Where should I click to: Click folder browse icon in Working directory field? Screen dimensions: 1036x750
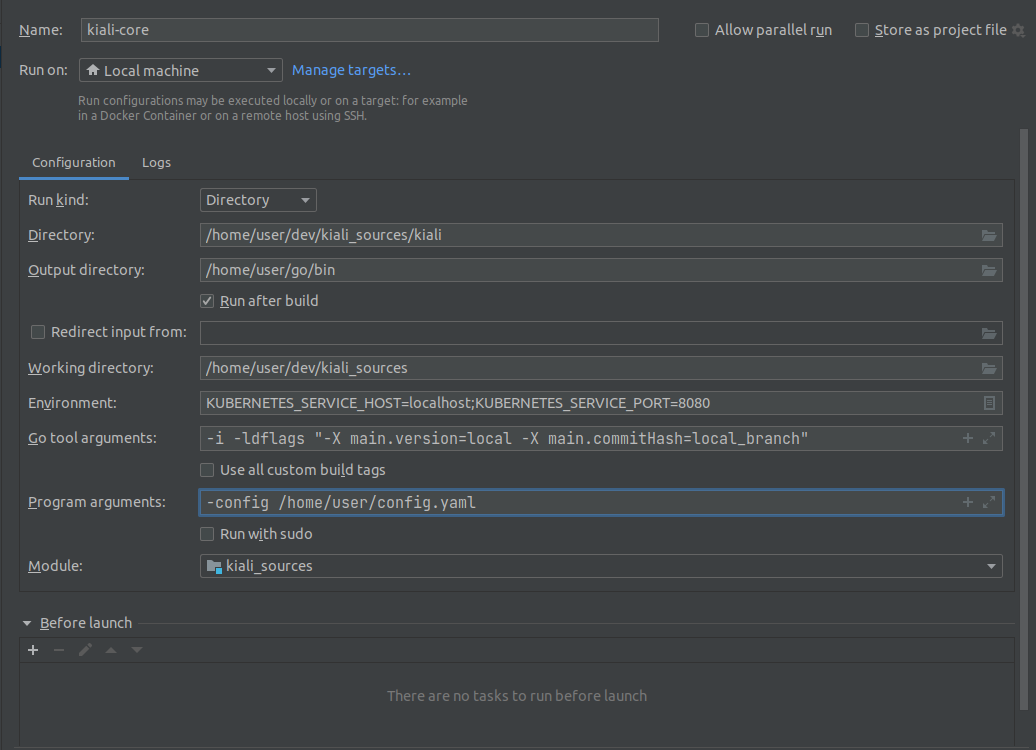tap(988, 368)
